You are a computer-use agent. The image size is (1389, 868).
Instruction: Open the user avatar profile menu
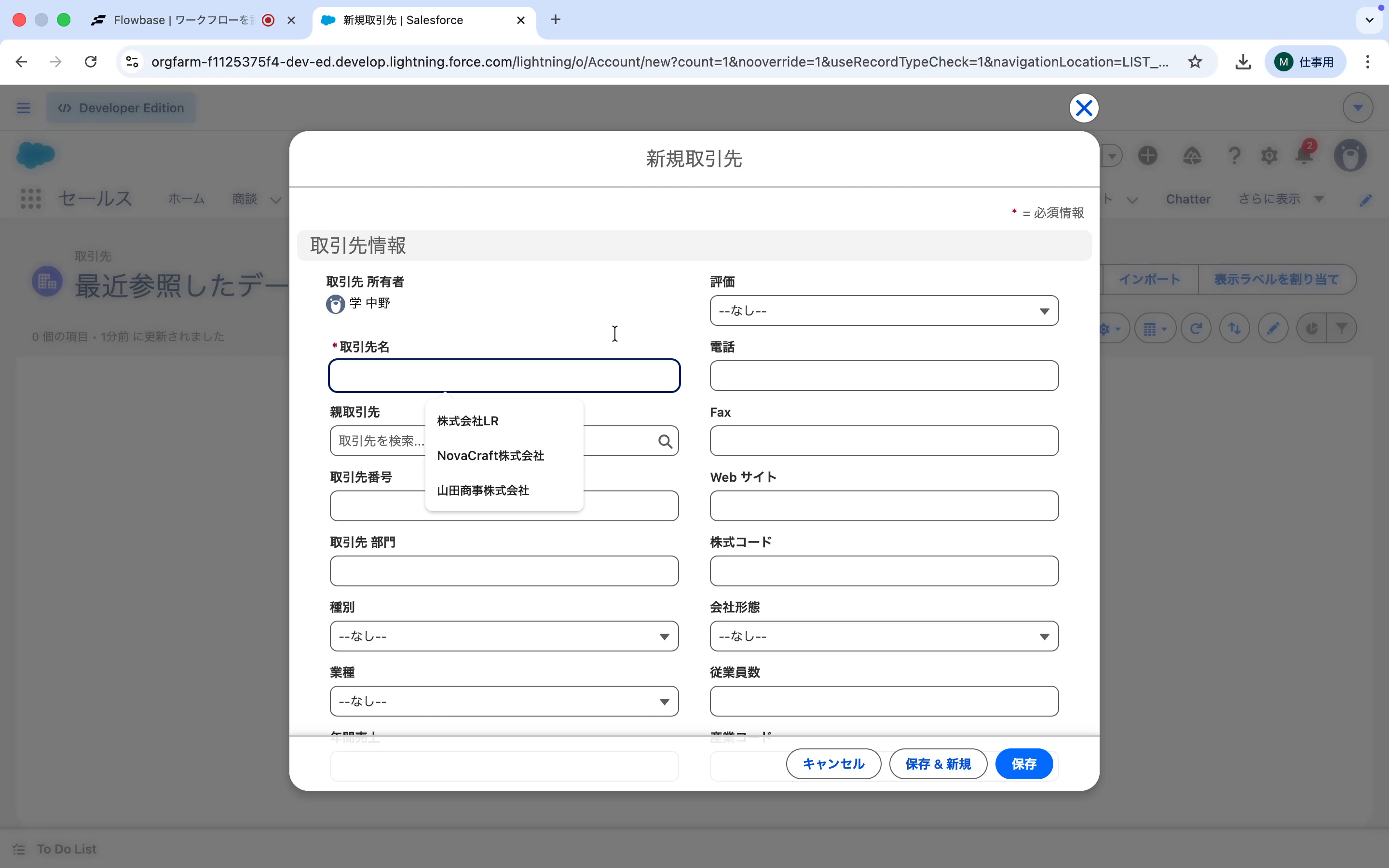point(1349,156)
